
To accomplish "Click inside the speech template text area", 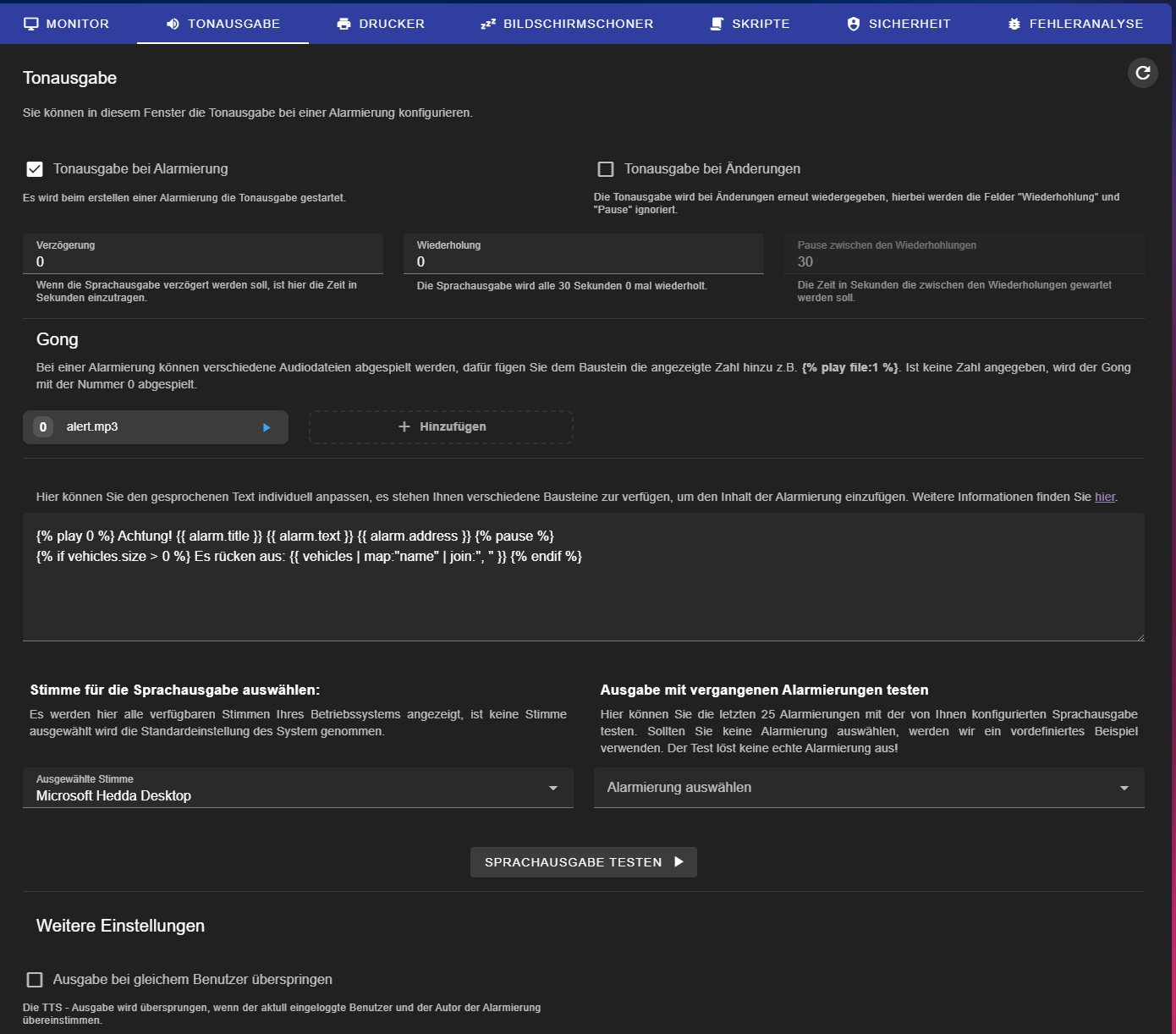I will click(583, 592).
